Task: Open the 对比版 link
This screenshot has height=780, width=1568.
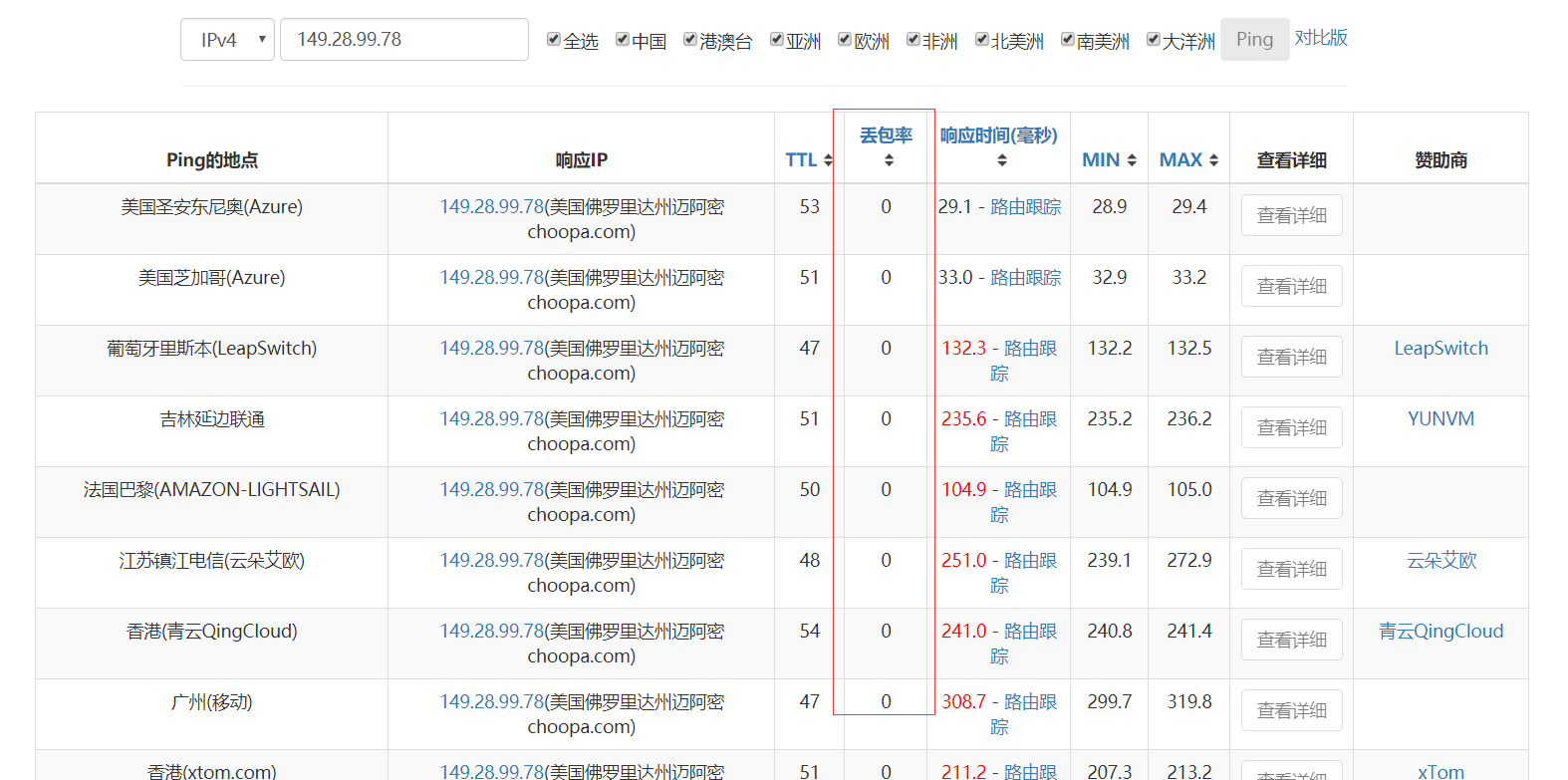Action: (x=1321, y=38)
